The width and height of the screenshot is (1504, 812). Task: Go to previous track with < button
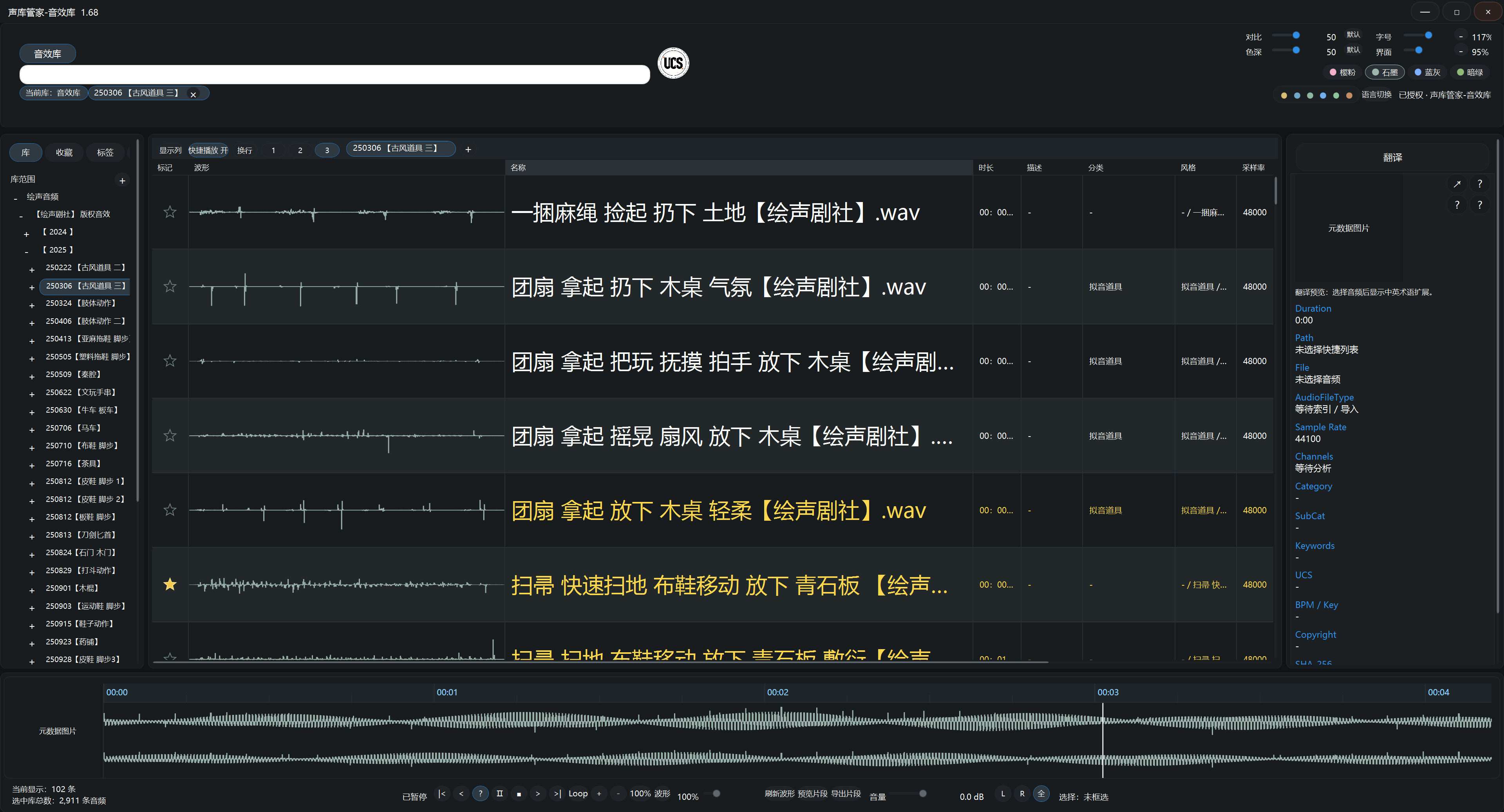pyautogui.click(x=461, y=793)
